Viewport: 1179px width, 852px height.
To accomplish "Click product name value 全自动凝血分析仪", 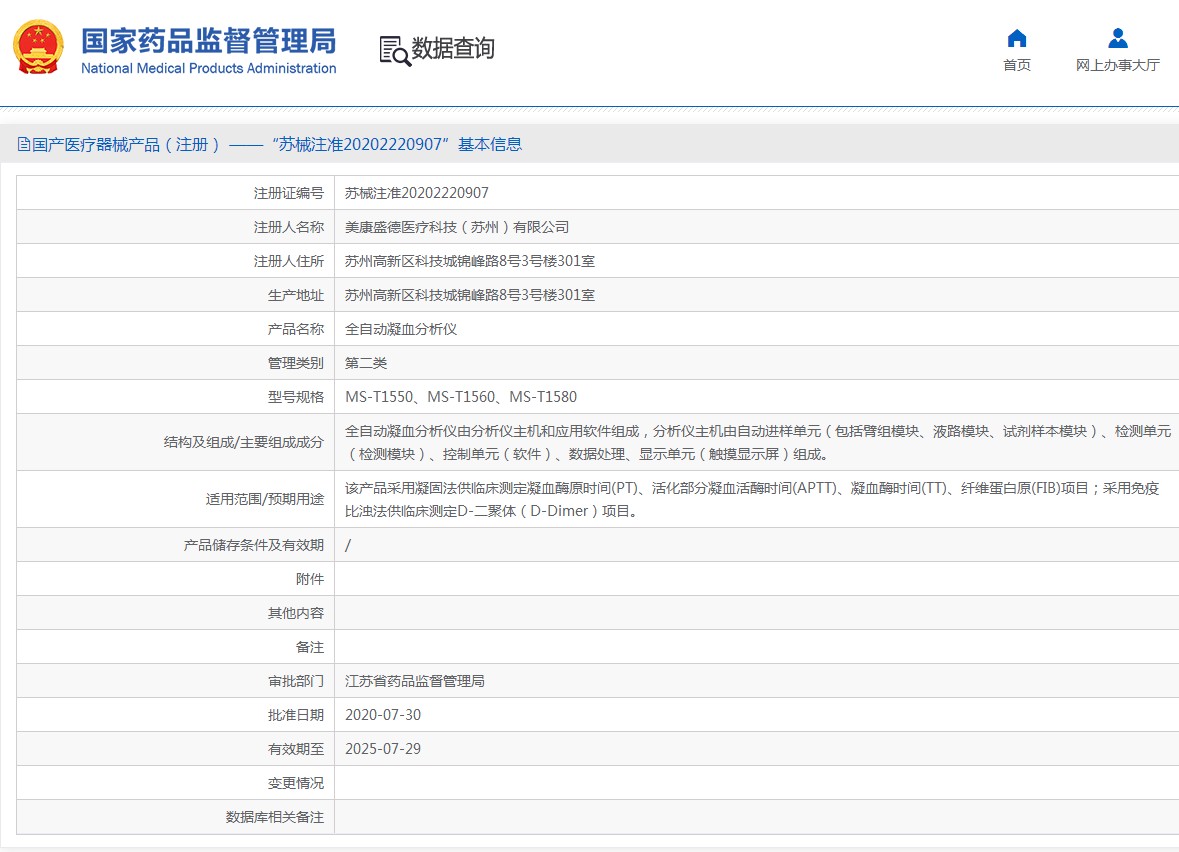I will (x=400, y=329).
